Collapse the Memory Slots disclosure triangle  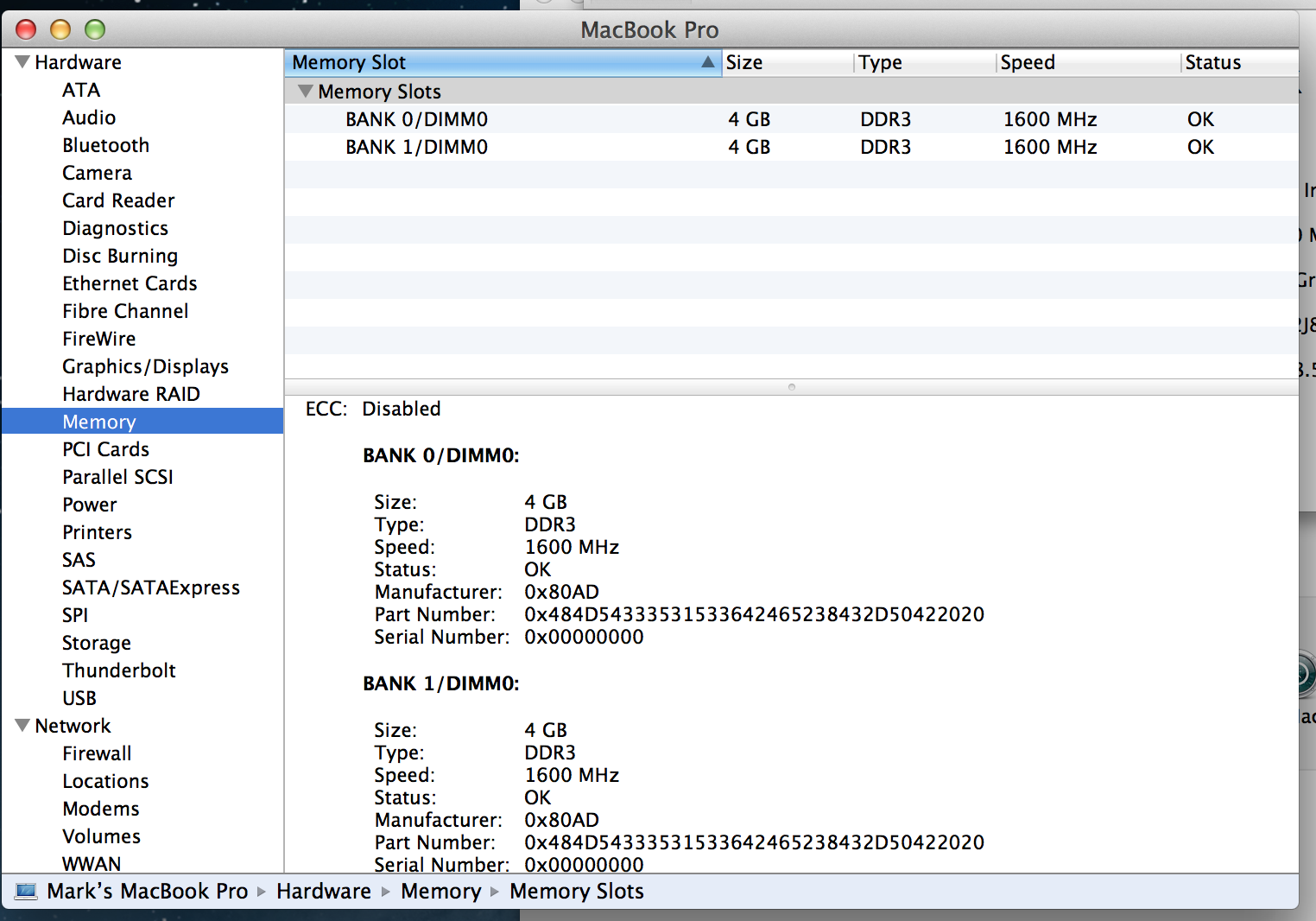(305, 92)
